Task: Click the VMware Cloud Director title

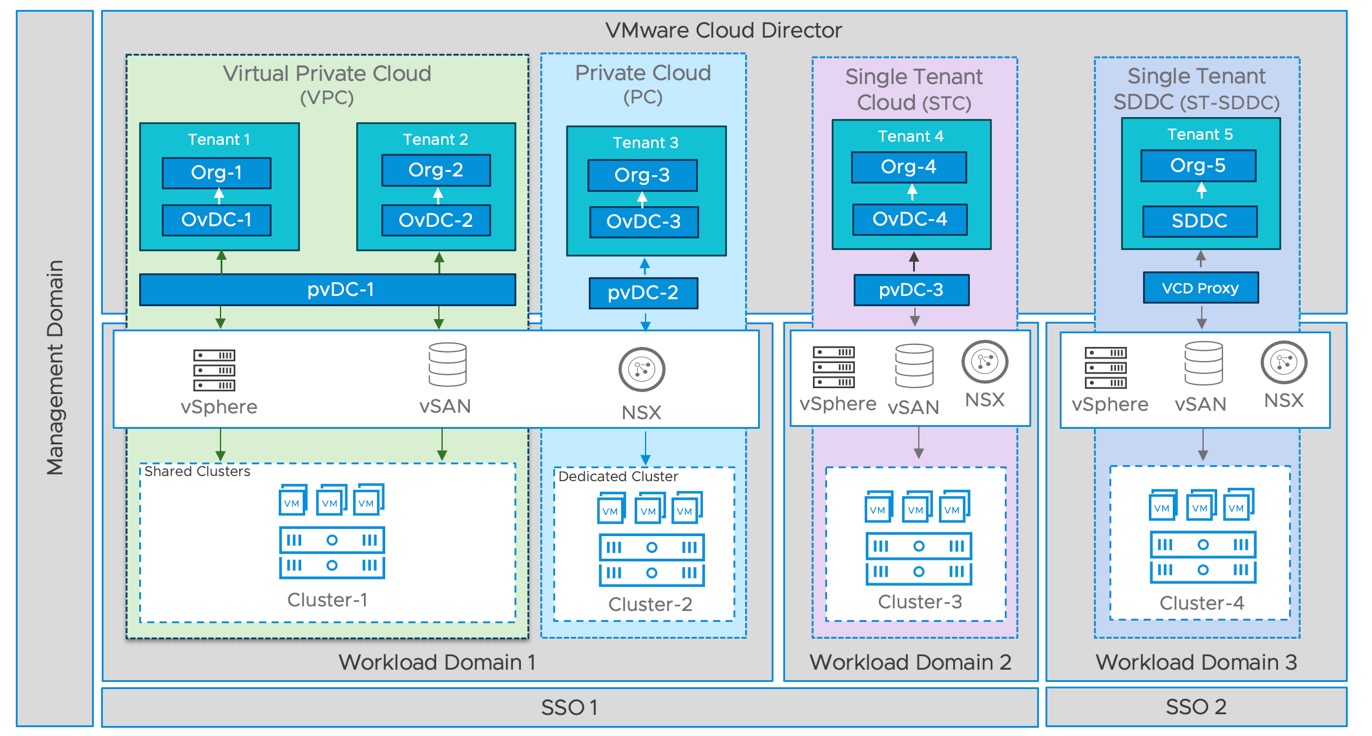Action: (724, 30)
